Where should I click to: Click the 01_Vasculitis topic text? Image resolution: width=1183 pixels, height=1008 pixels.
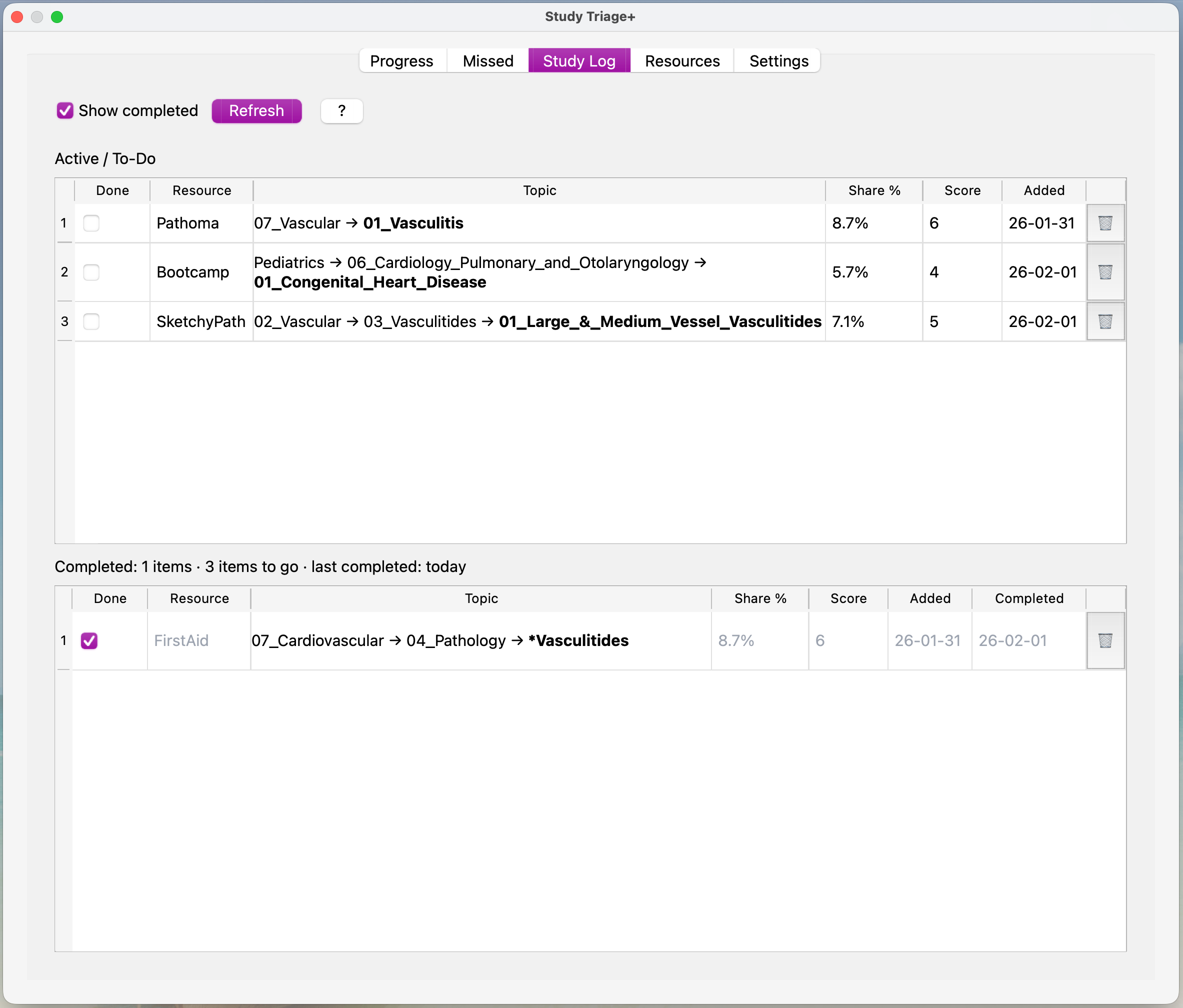413,223
